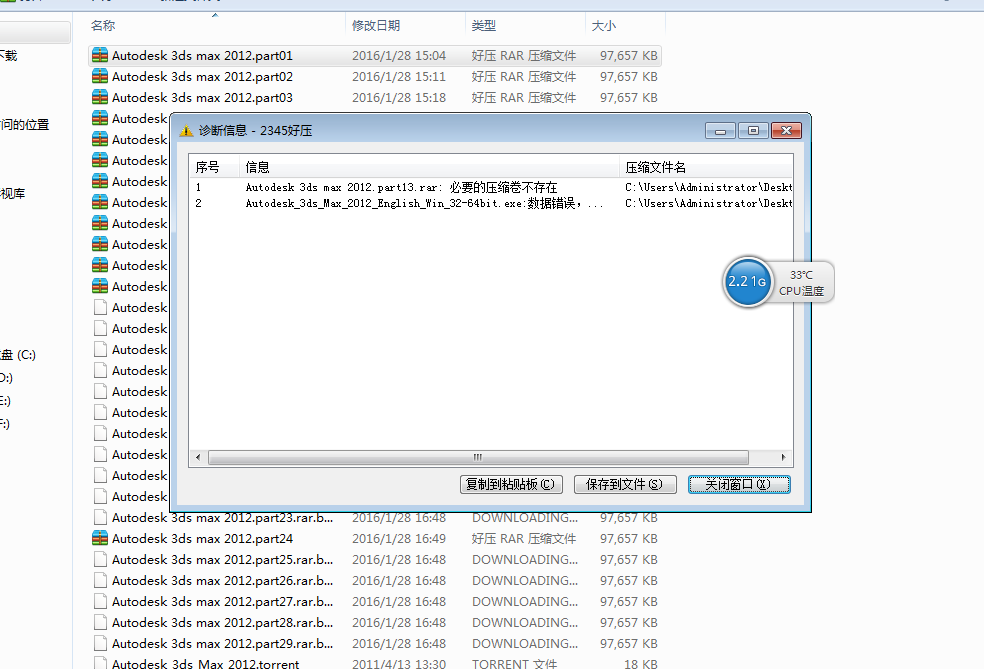Screen dimensions: 984x669
Task: Minimize the 诊断信息 dialog
Action: pos(720,131)
